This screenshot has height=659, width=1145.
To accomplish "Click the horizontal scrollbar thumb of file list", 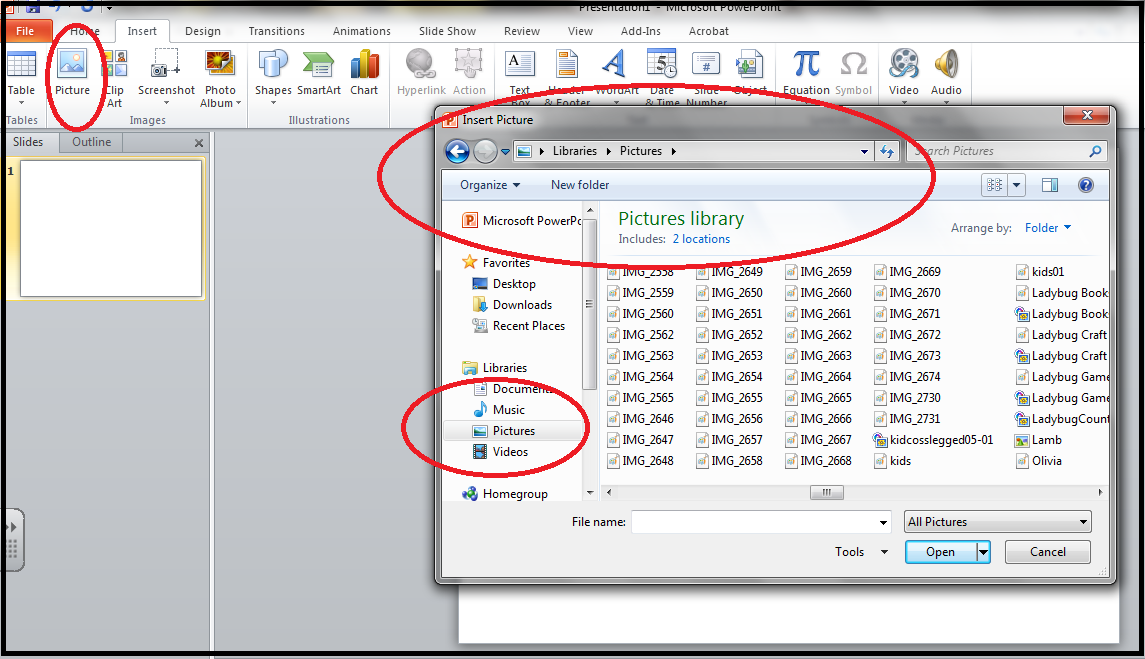I will [827, 492].
